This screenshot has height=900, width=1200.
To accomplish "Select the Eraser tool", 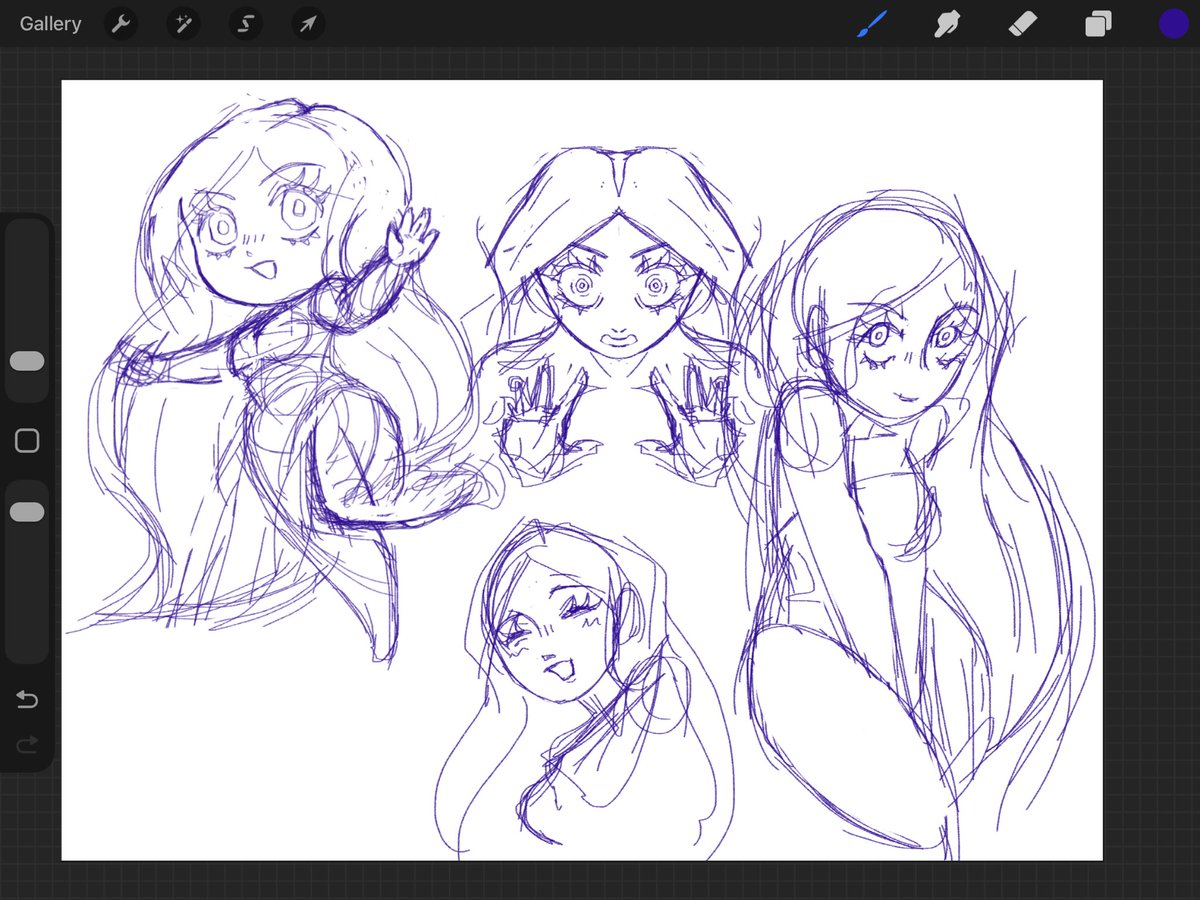I will coord(1023,24).
